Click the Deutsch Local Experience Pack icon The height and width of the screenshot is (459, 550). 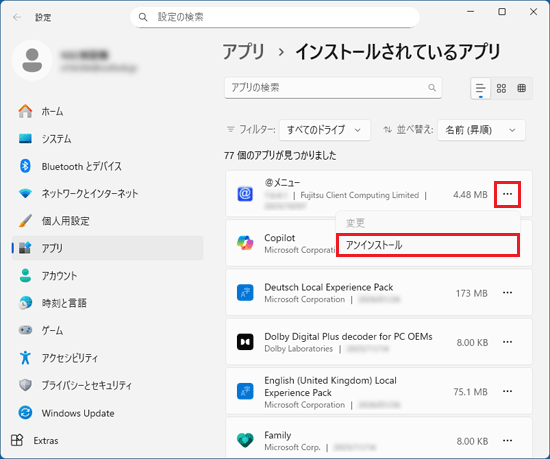[x=245, y=293]
